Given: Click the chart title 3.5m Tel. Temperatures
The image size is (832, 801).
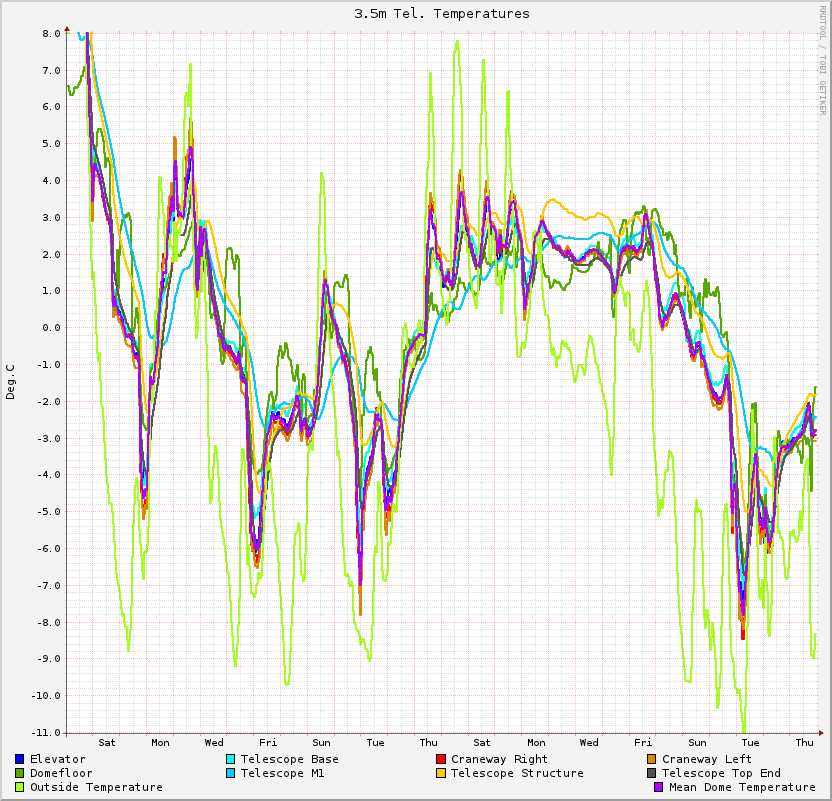Looking at the screenshot, I should pyautogui.click(x=442, y=14).
